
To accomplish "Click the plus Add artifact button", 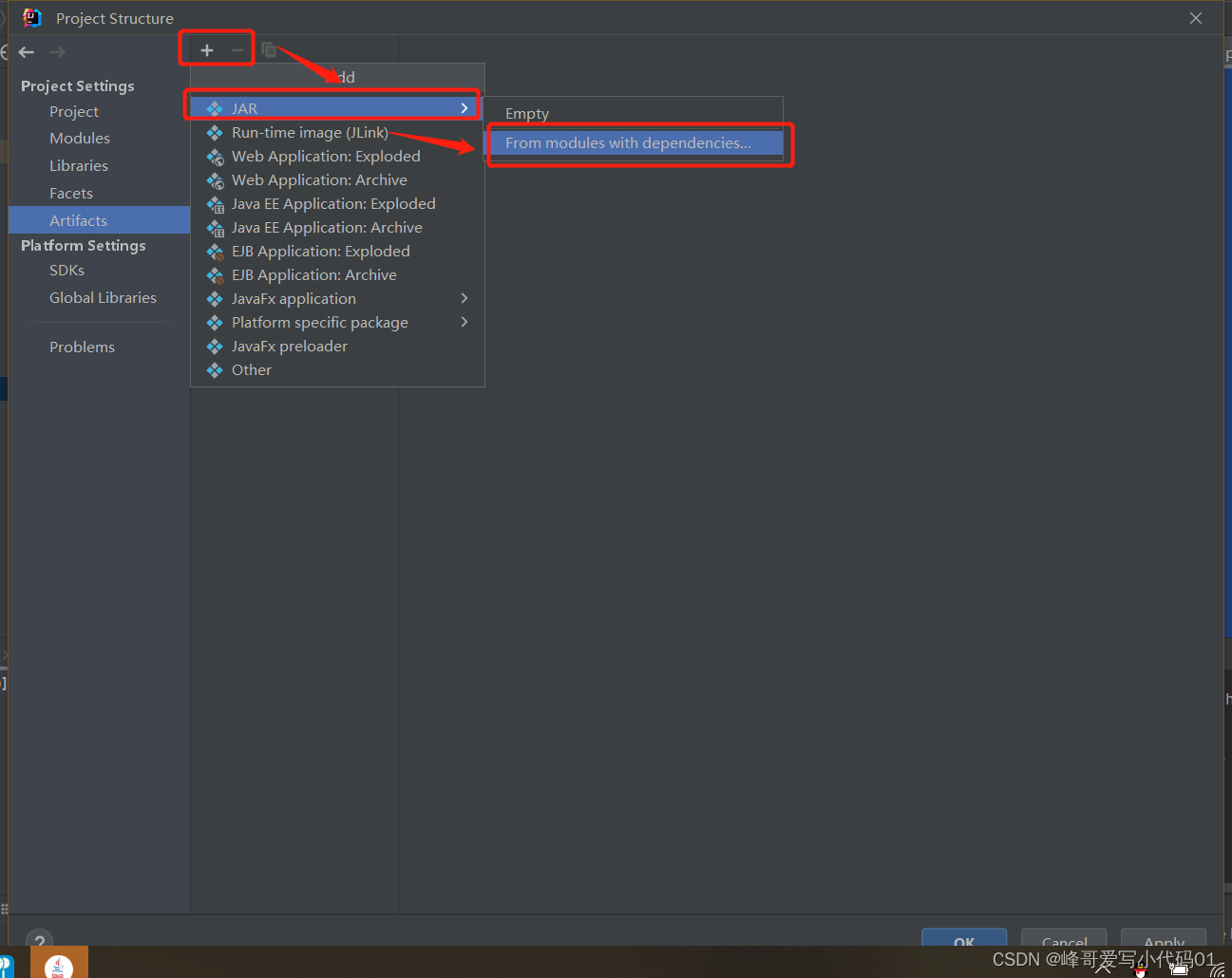I will point(207,50).
